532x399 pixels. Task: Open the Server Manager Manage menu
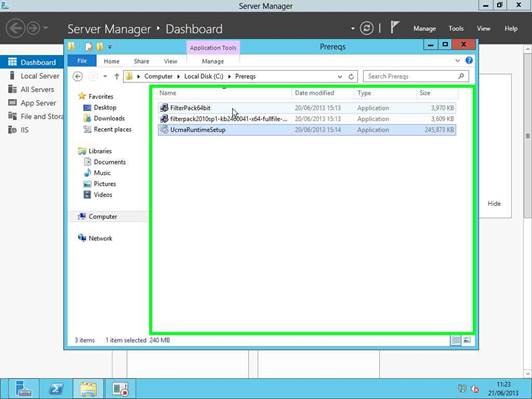click(424, 28)
